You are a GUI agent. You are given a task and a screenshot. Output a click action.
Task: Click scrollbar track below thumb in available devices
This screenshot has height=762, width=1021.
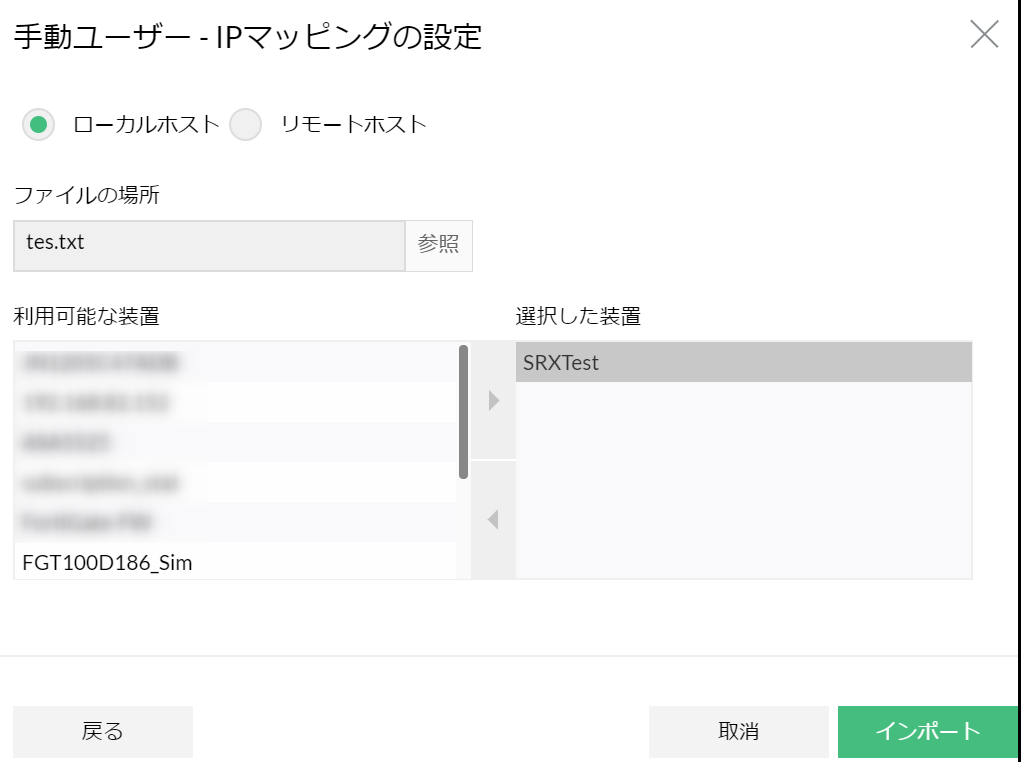tap(463, 530)
